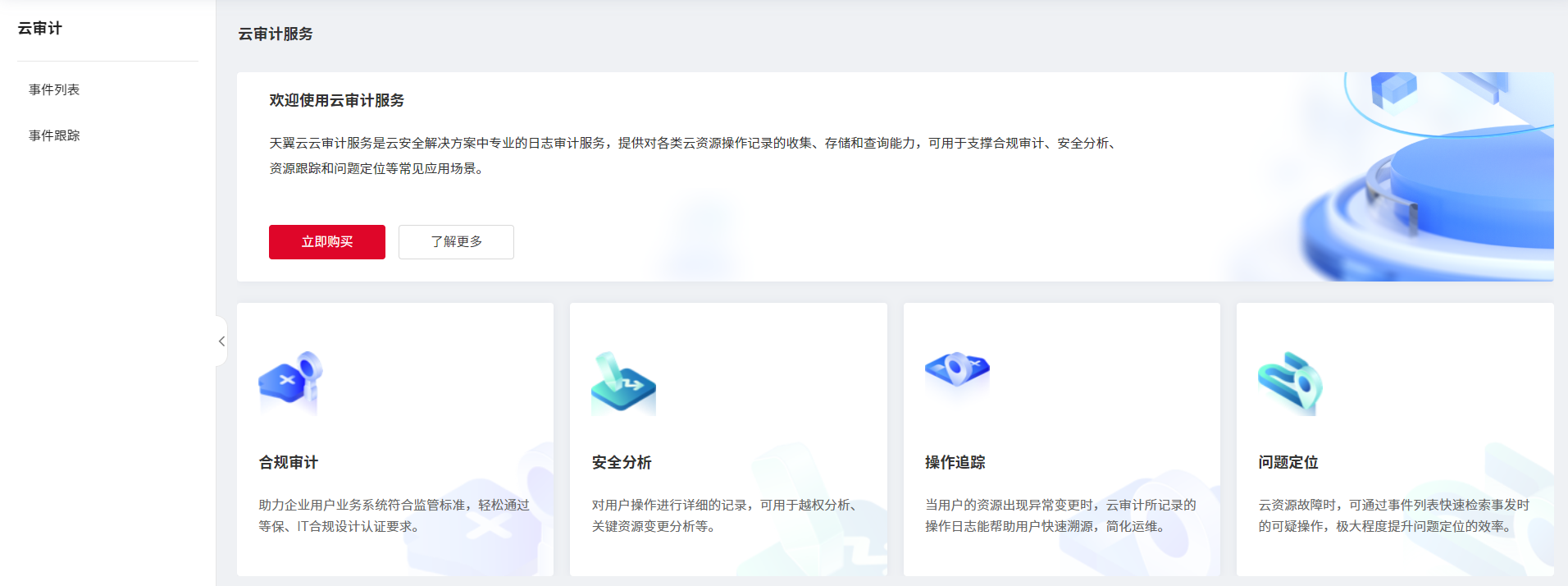Open 事件跟踪 in the sidebar
The width and height of the screenshot is (1568, 586).
click(54, 135)
